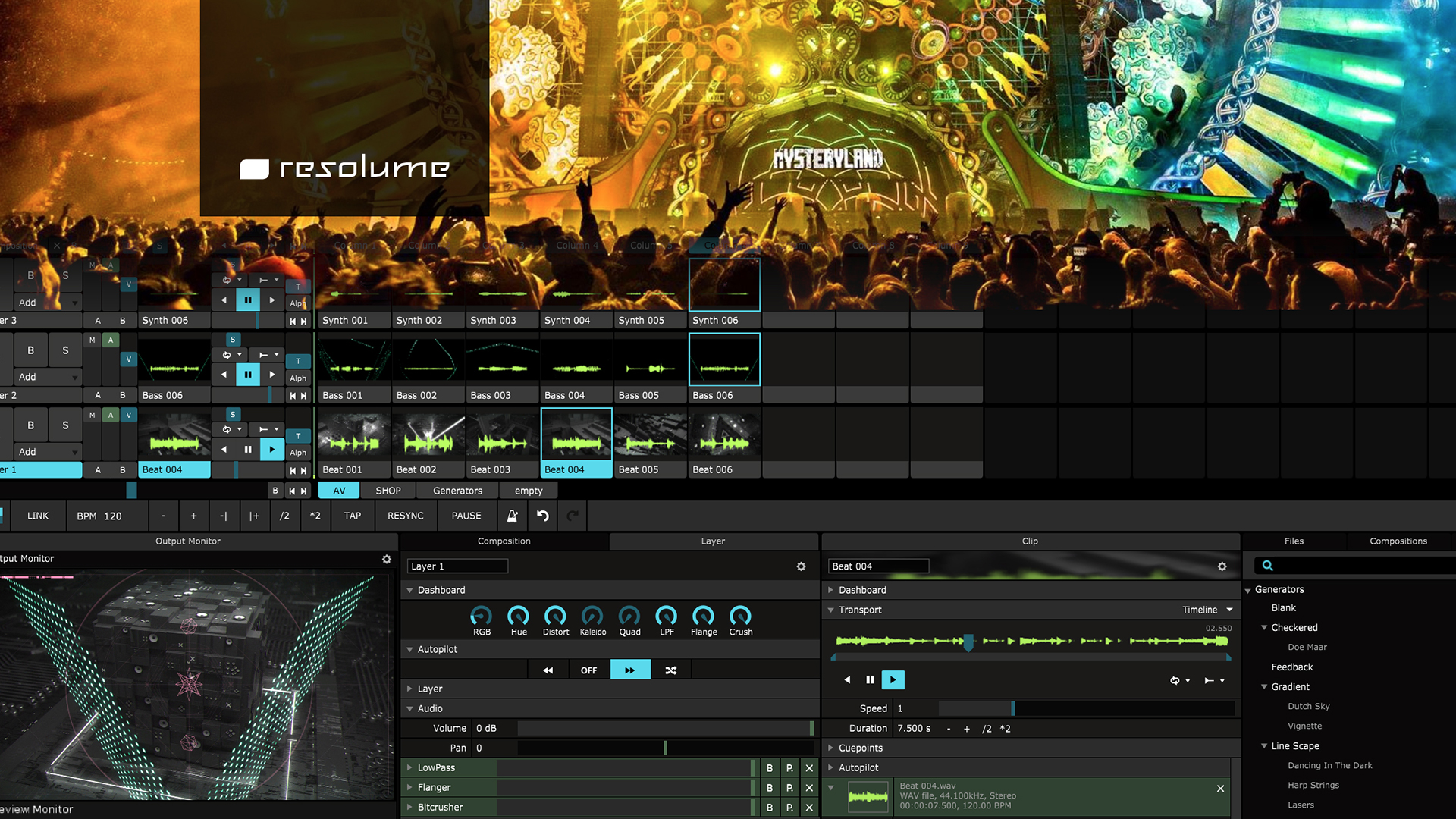Click the Volume slider in Audio section
1456x819 pixels.
tap(664, 728)
